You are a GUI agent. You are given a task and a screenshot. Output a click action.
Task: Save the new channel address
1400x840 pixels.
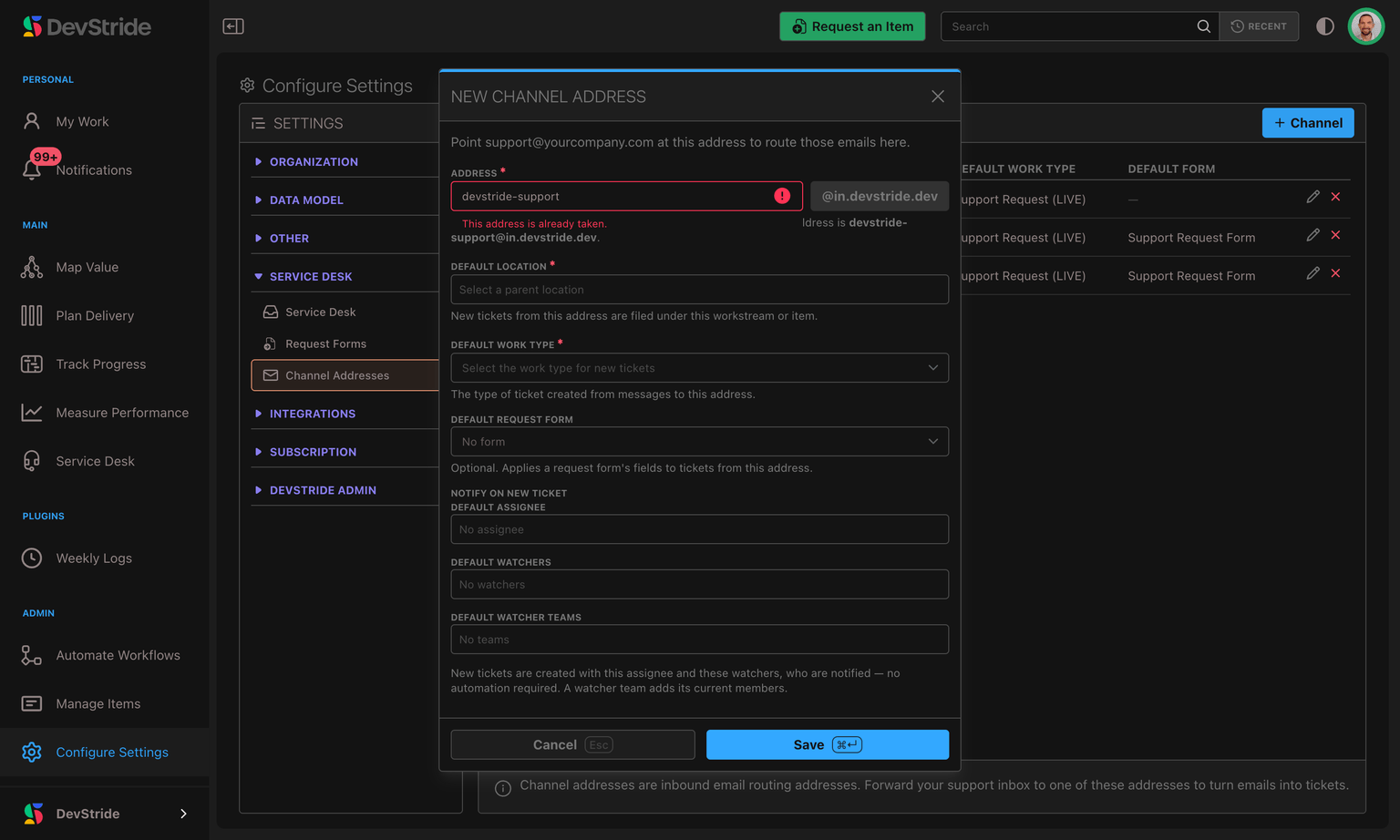point(827,744)
